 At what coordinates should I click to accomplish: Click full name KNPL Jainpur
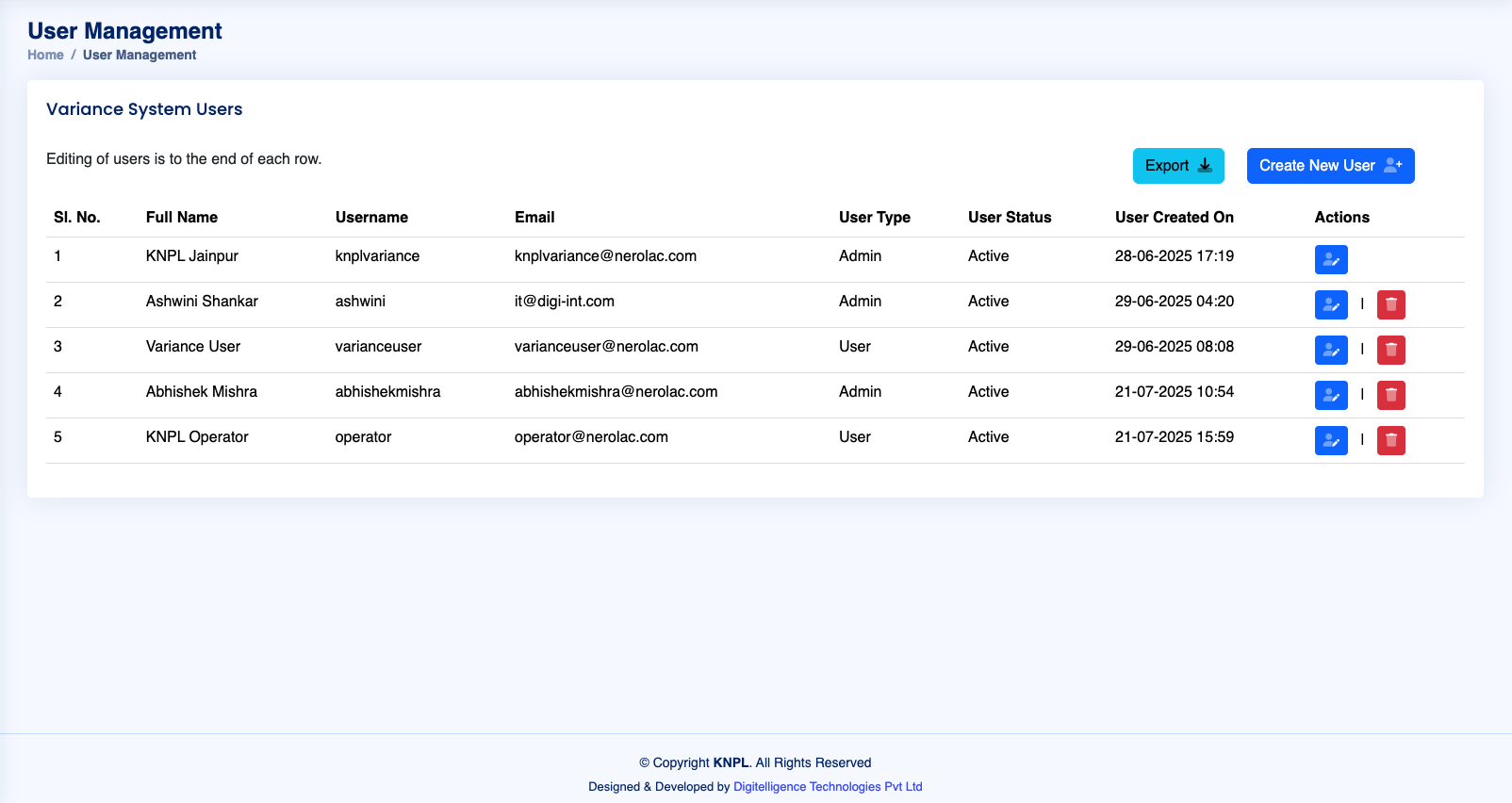pyautogui.click(x=192, y=256)
